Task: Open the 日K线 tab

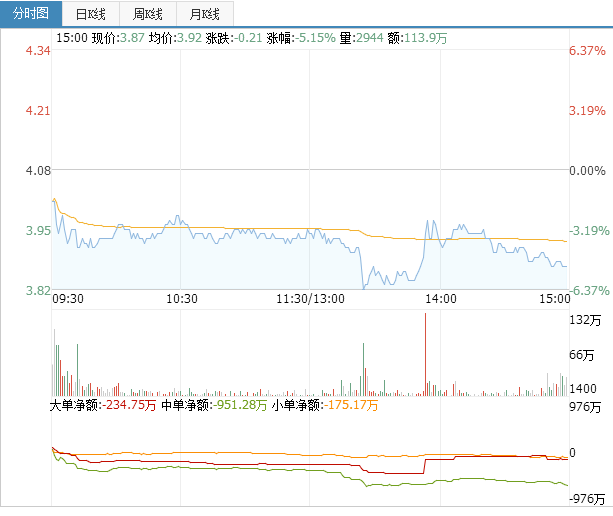Action: click(91, 14)
